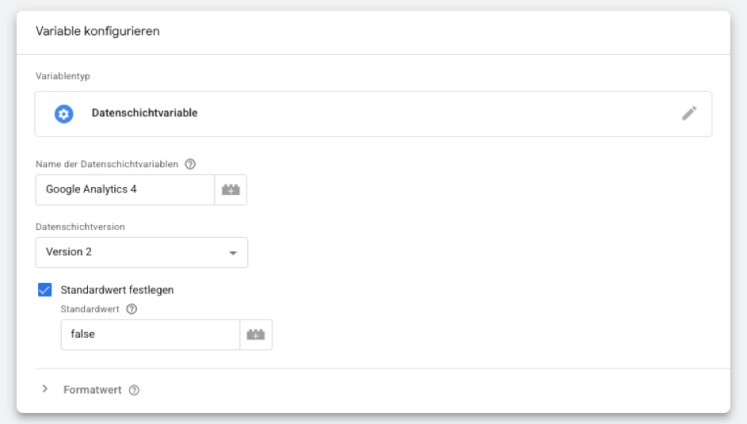Click the blue gear Datenschichtvariable icon
Viewport: 747px width, 424px height.
[64, 114]
